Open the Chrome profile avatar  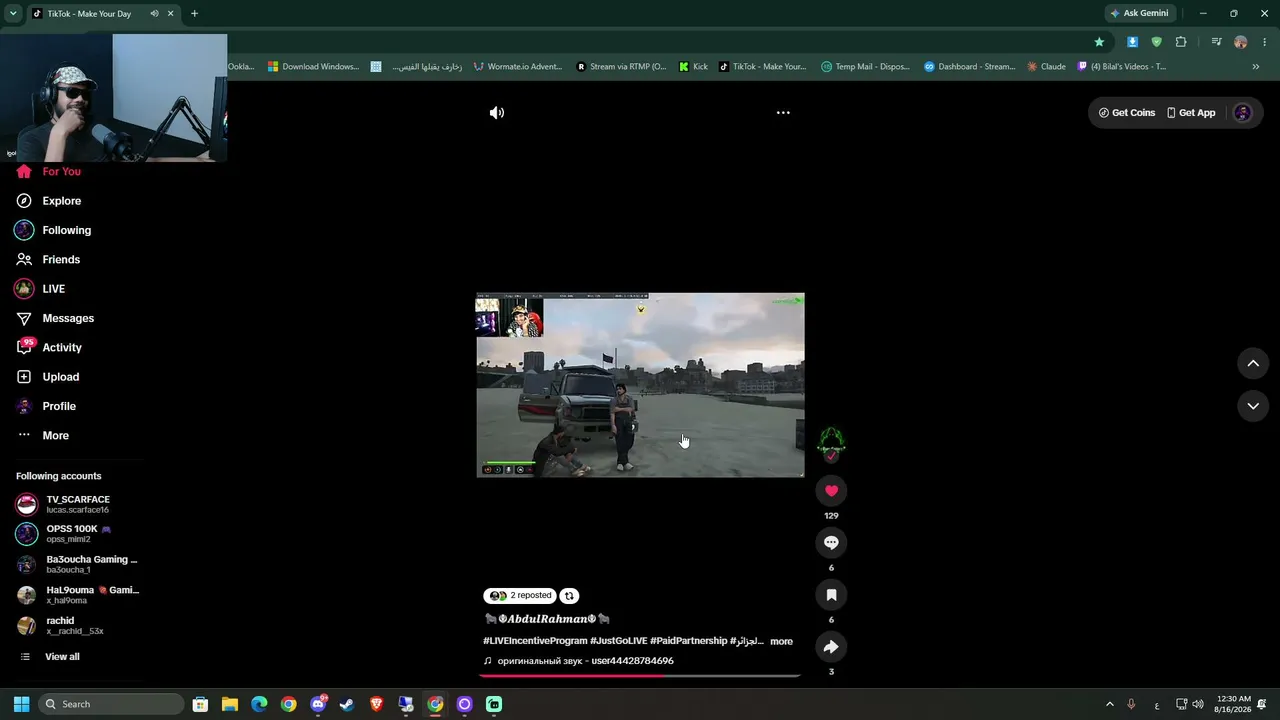(x=1241, y=42)
